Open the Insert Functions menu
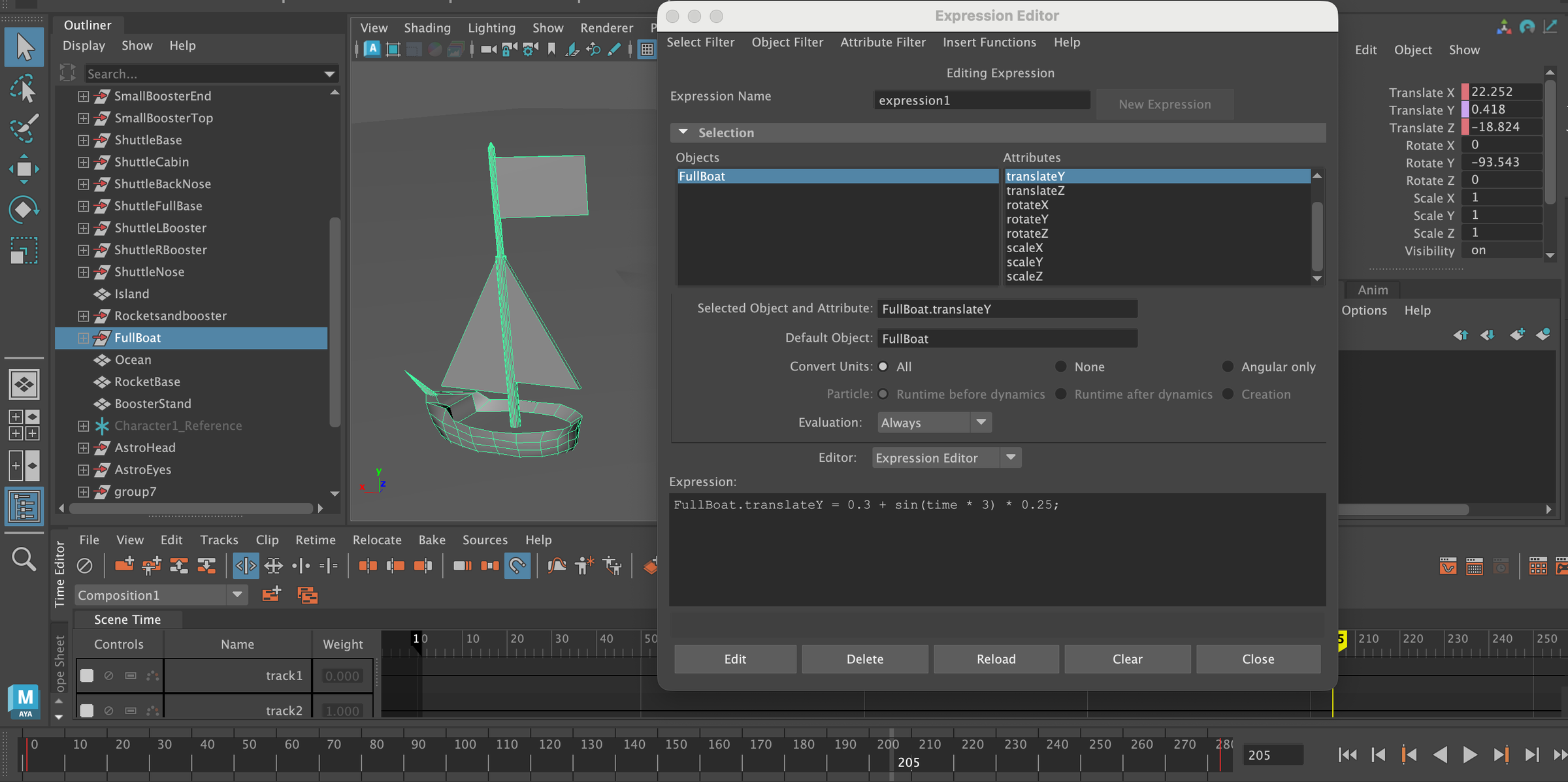 pyautogui.click(x=989, y=42)
